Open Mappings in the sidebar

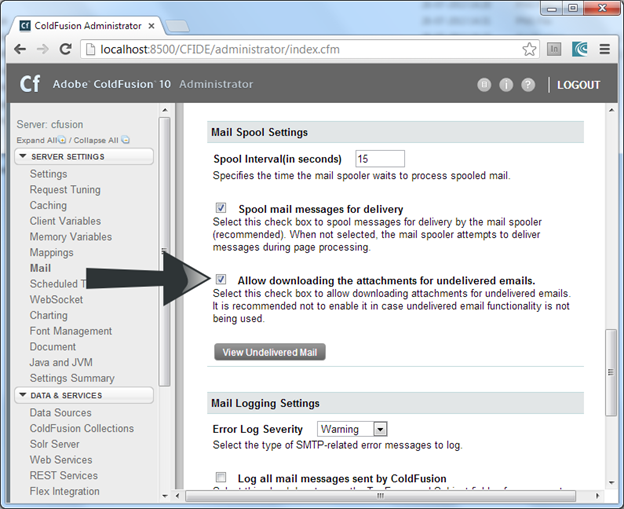51,253
